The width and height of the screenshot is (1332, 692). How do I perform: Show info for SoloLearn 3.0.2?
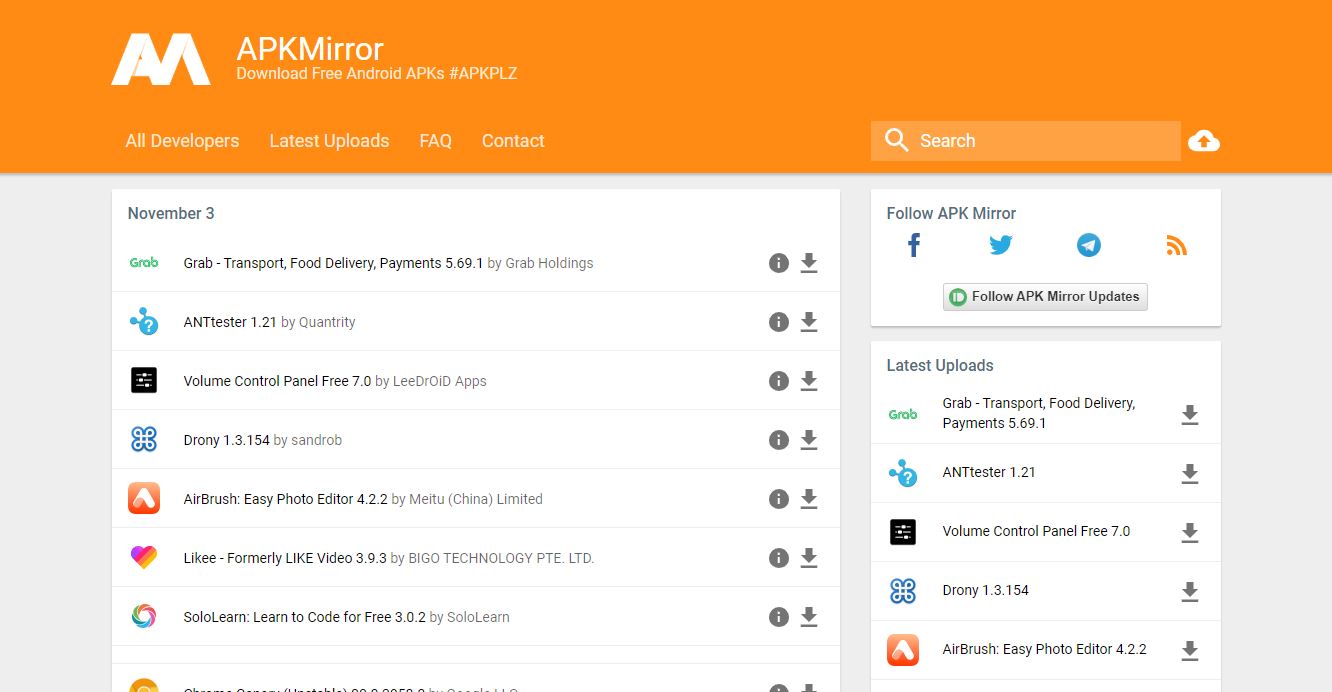pos(779,617)
